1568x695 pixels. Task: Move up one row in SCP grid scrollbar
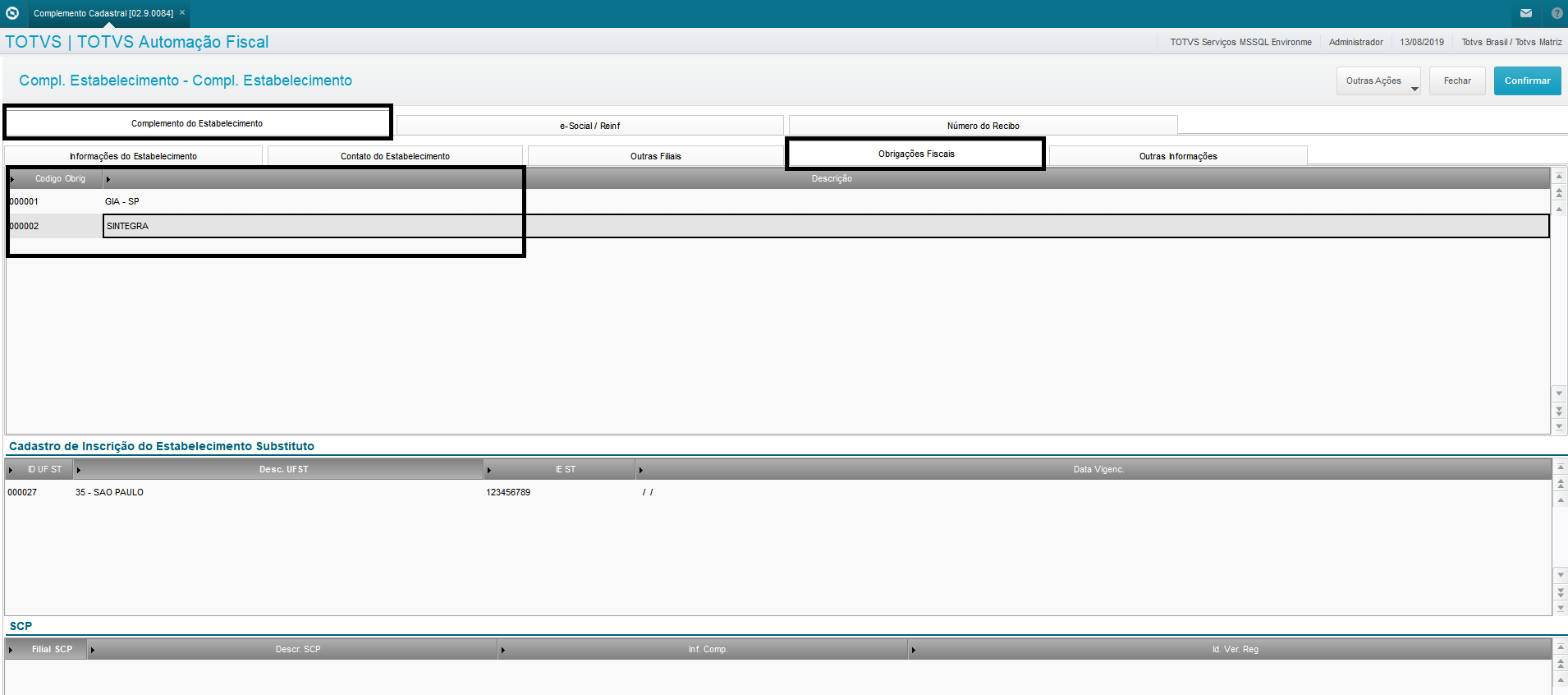[1561, 680]
